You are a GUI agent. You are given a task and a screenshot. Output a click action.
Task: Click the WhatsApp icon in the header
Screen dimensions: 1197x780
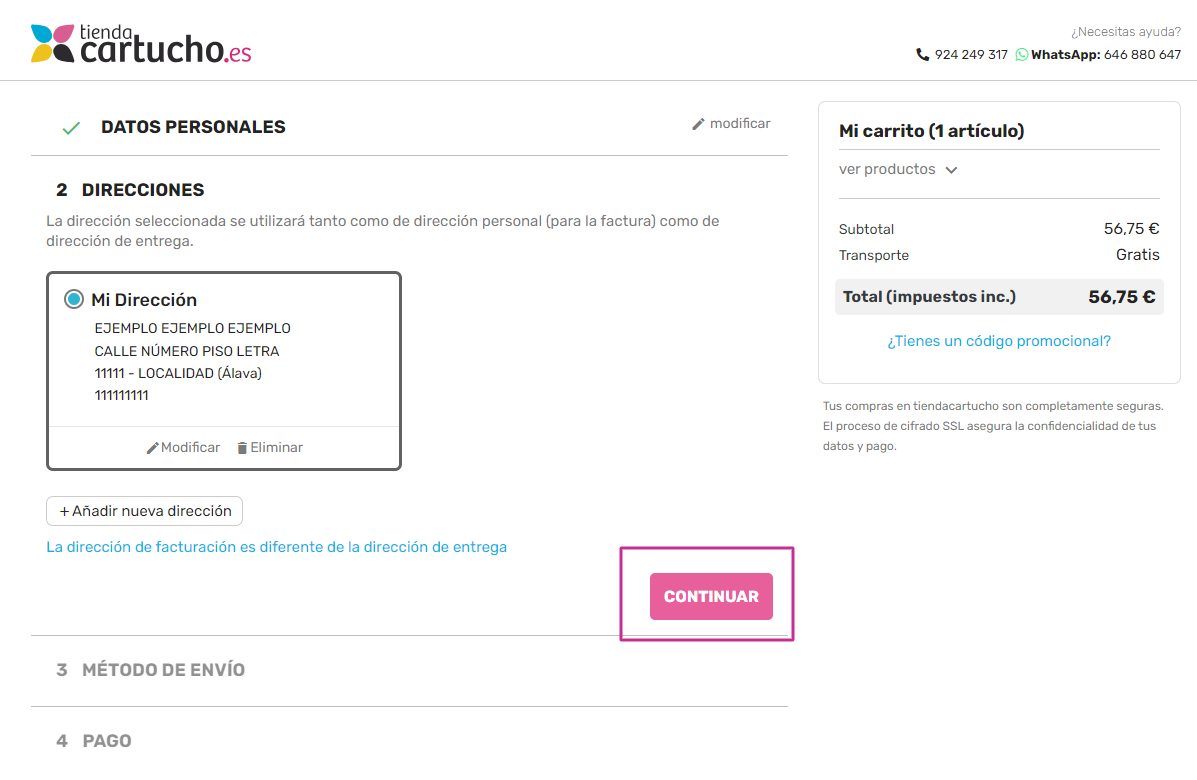point(1021,55)
